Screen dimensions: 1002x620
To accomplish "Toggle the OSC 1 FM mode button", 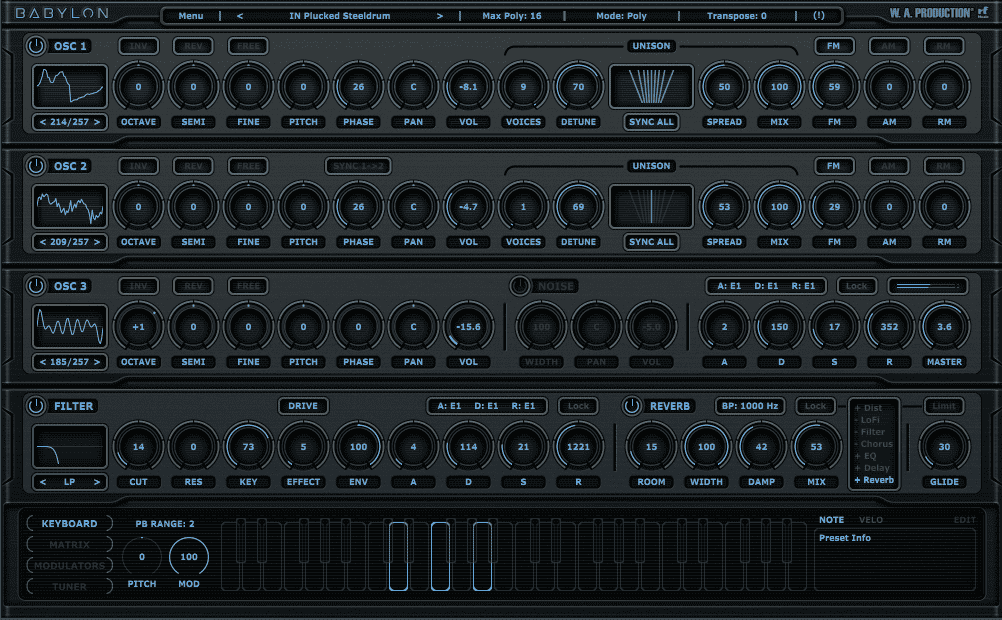I will 833,46.
